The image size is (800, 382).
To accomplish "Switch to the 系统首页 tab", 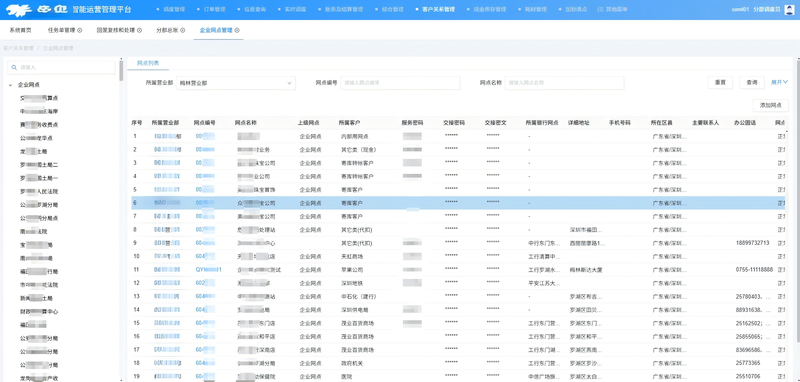I will click(20, 30).
